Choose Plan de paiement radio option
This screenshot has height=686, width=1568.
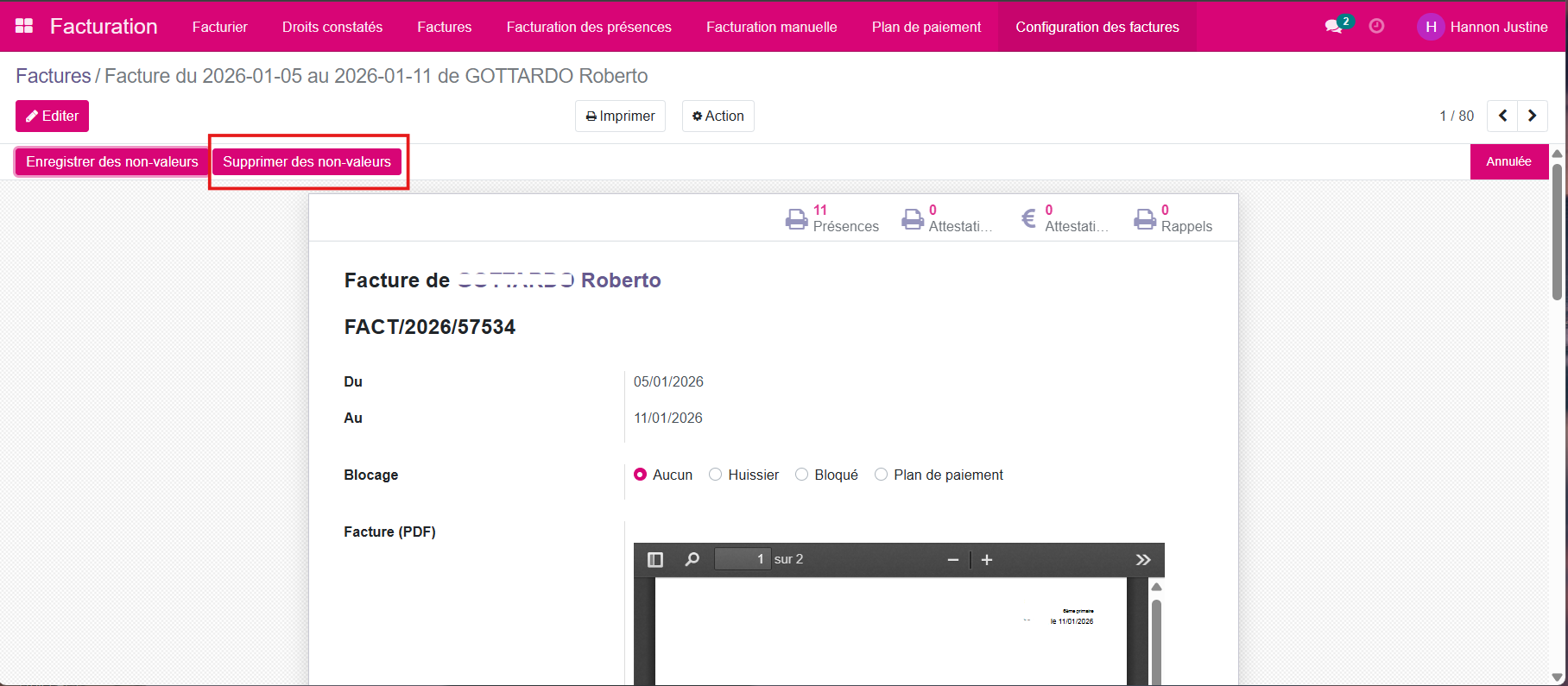click(x=881, y=475)
